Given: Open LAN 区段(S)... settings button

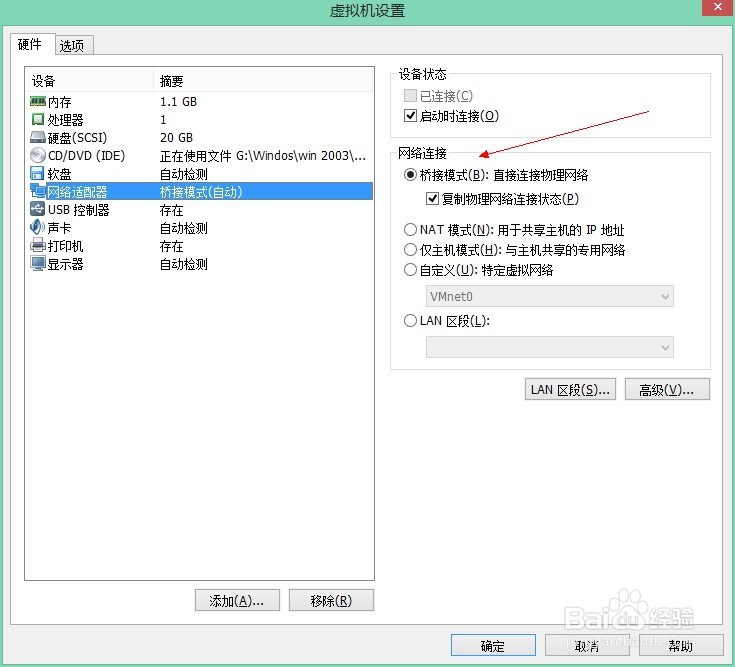Looking at the screenshot, I should point(570,390).
